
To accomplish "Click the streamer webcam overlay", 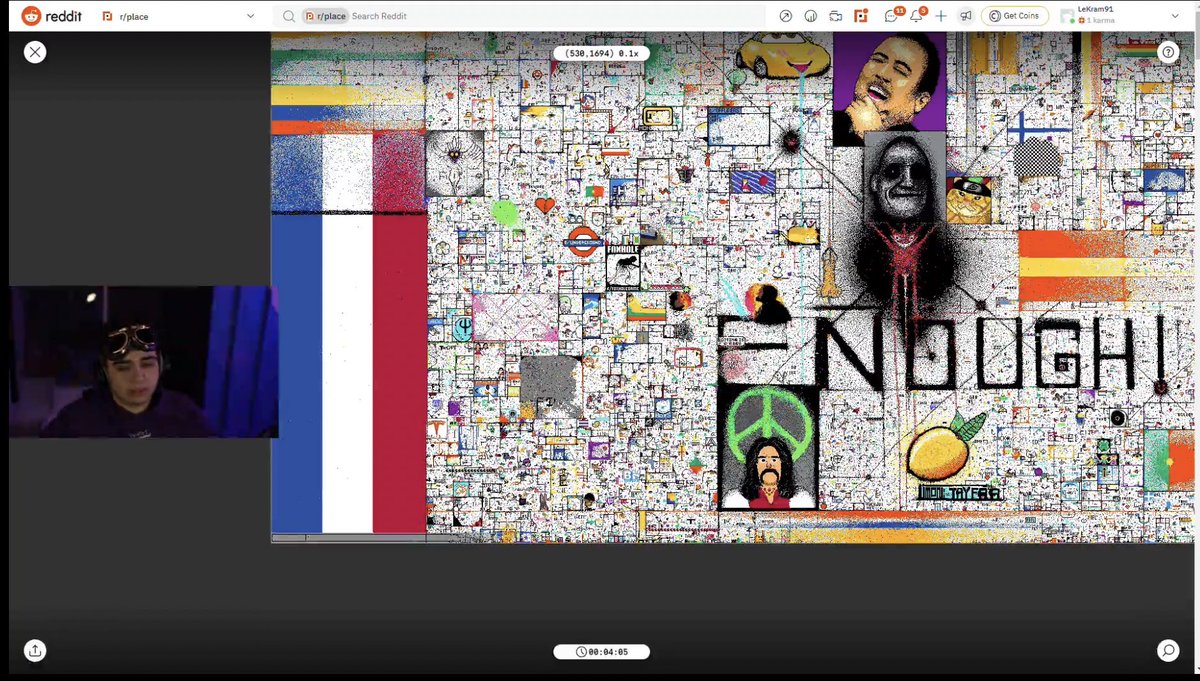I will [144, 362].
